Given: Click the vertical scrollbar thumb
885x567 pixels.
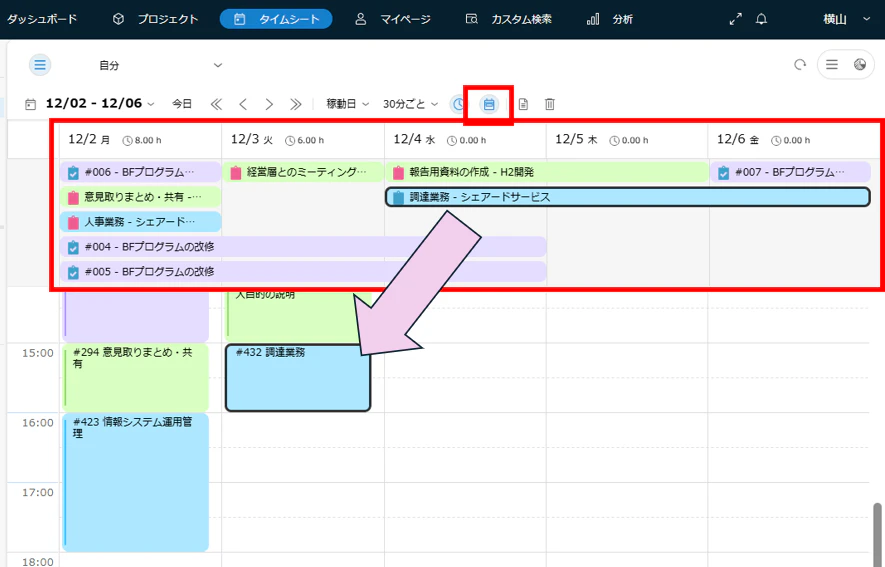Looking at the screenshot, I should point(878,533).
